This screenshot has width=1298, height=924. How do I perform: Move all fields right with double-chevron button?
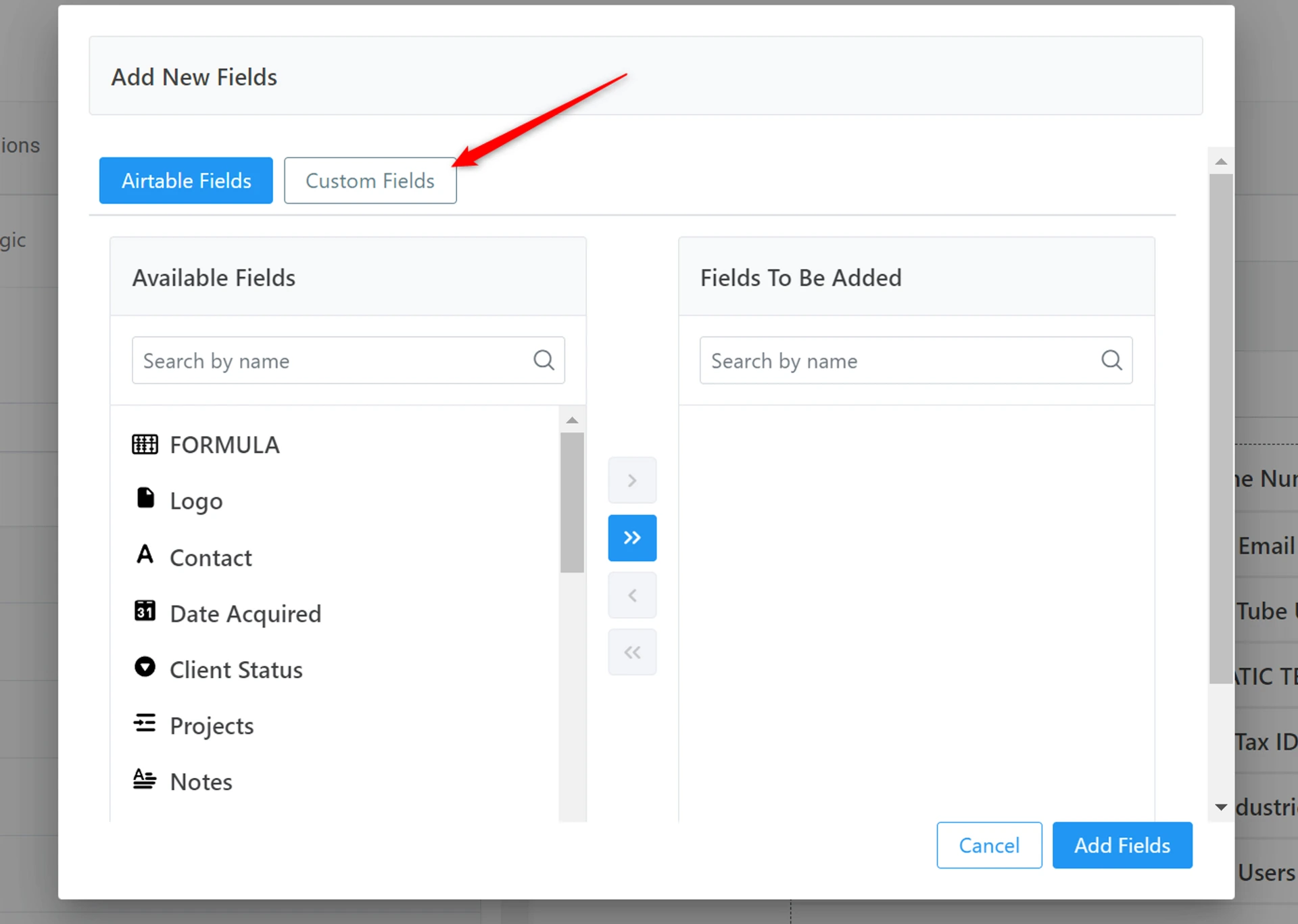632,538
